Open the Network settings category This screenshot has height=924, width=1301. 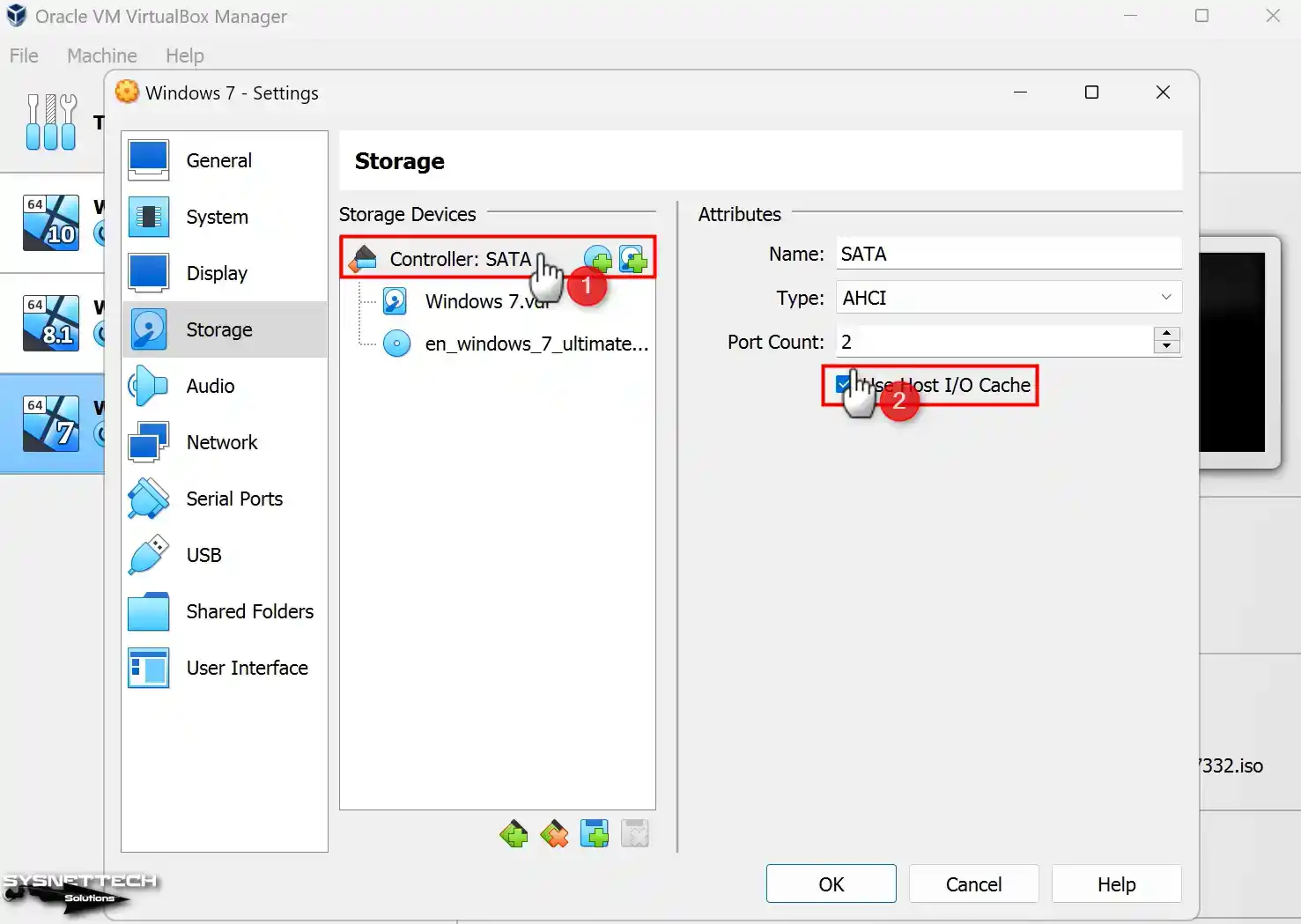(225, 442)
